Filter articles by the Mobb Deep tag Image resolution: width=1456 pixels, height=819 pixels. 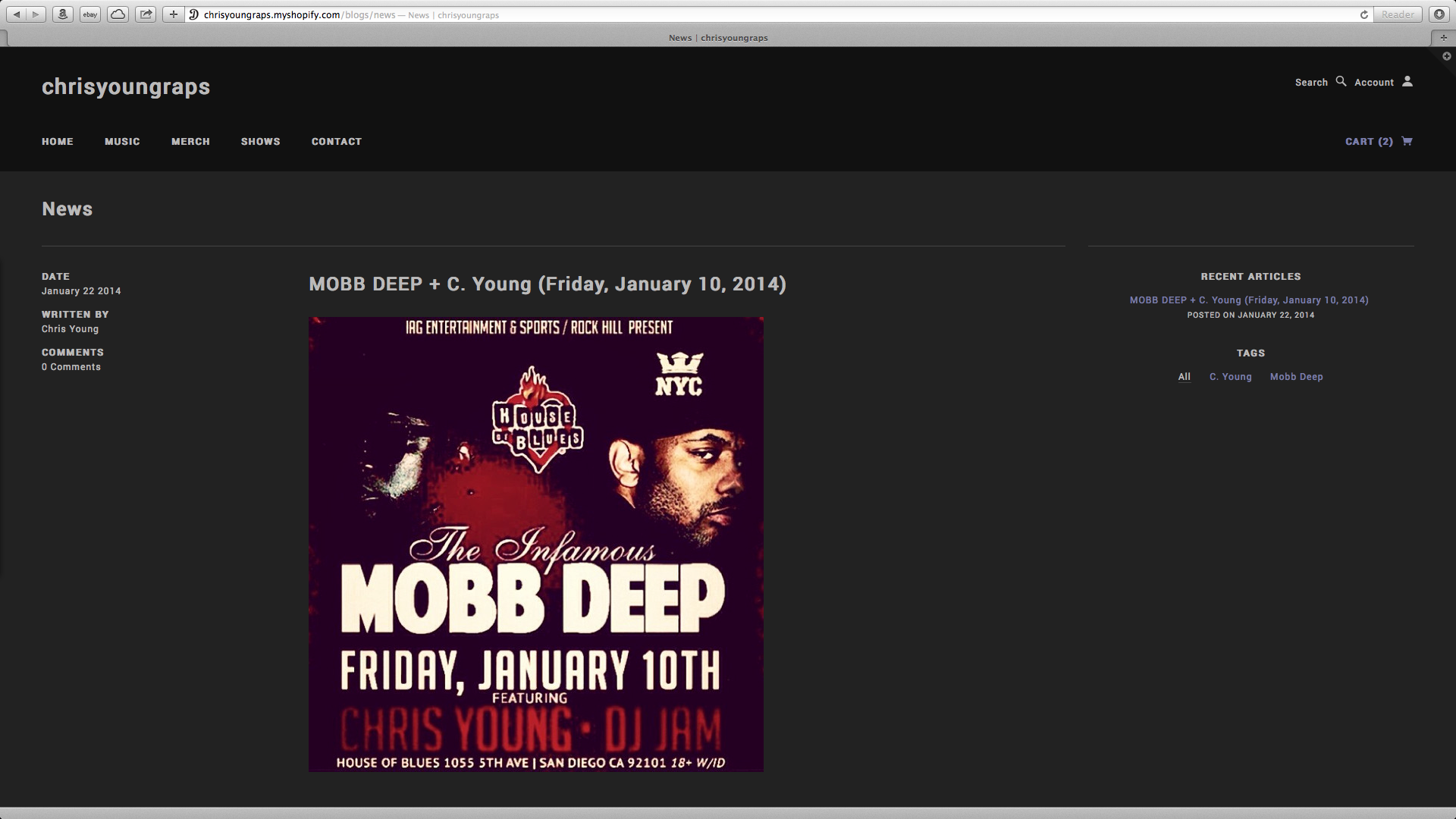[x=1296, y=377]
